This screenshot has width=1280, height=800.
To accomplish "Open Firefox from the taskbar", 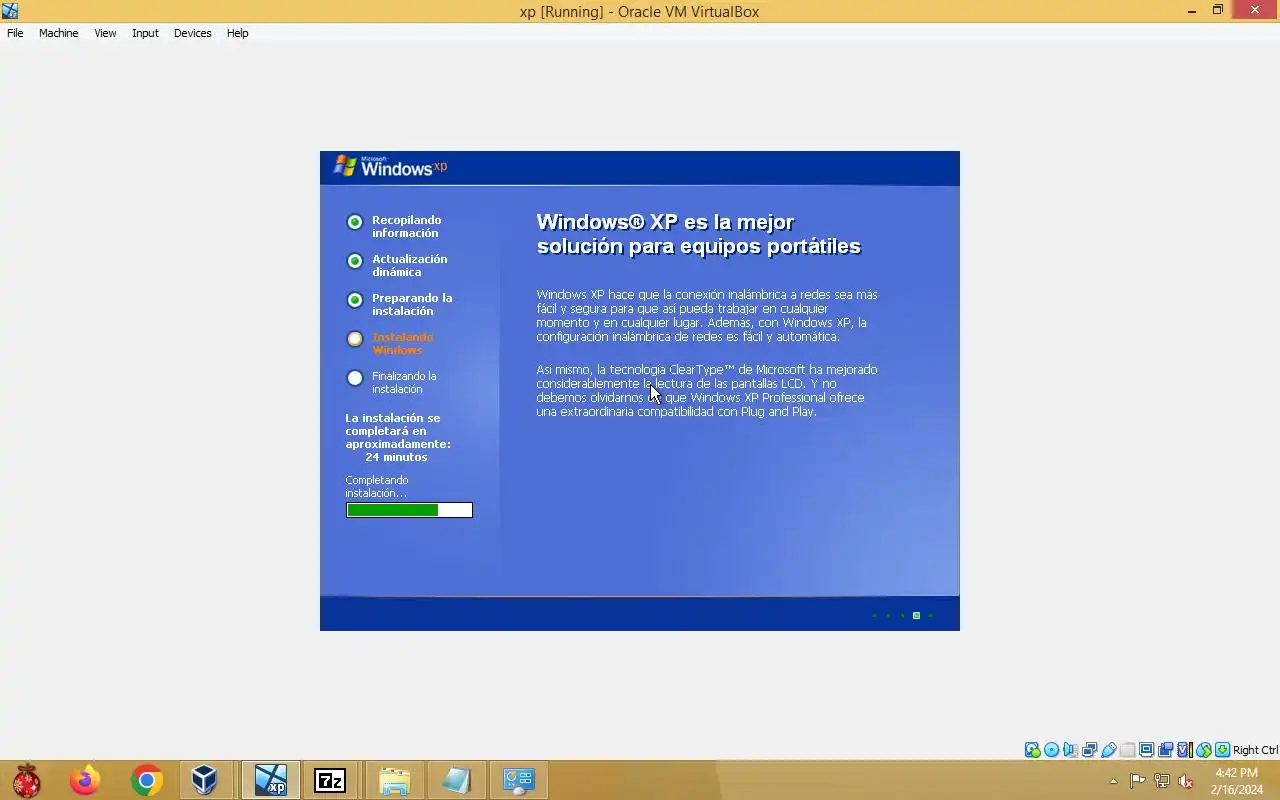I will point(85,780).
